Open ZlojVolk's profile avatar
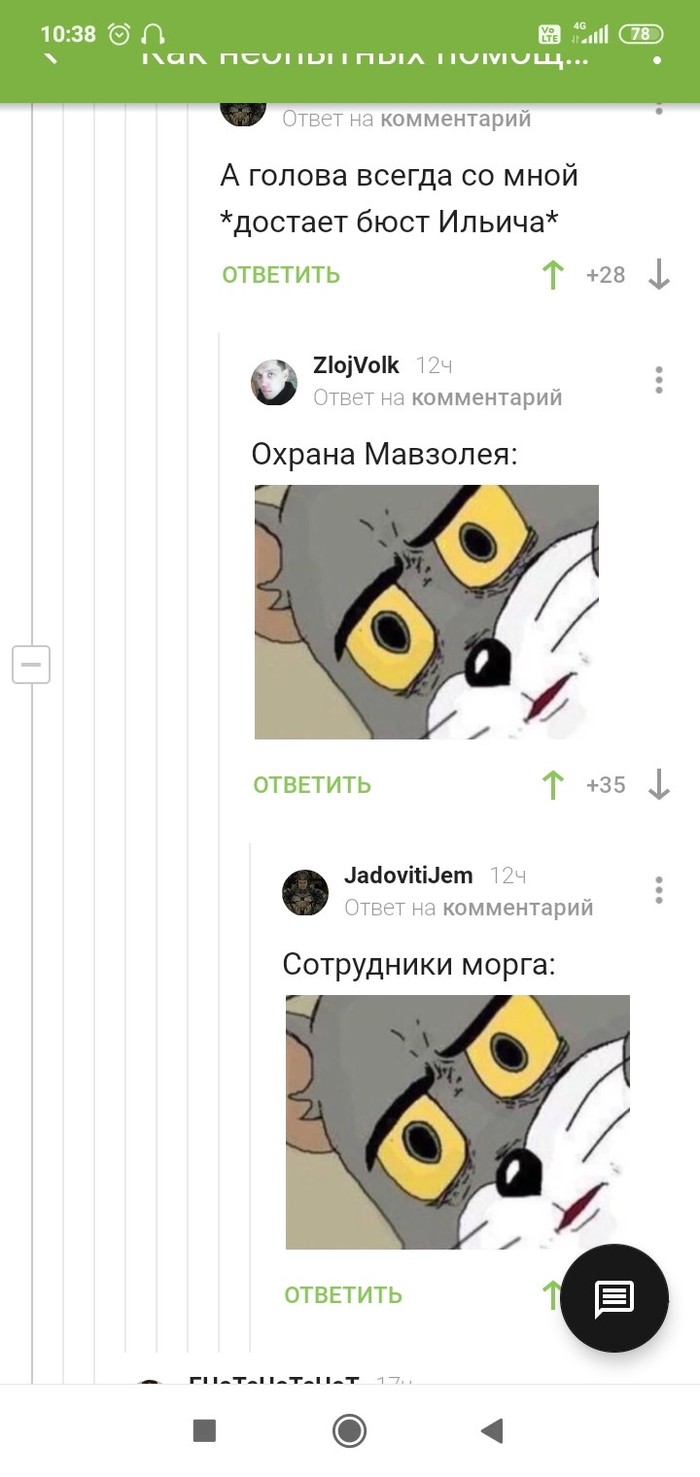This screenshot has width=700, height=1477. pos(274,382)
